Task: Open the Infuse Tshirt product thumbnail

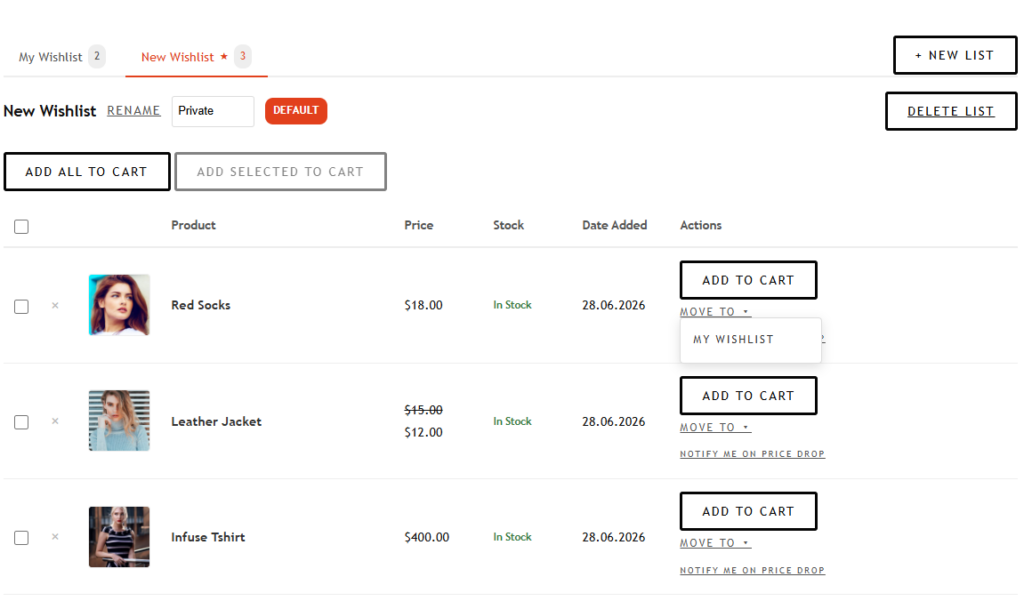Action: [x=120, y=537]
